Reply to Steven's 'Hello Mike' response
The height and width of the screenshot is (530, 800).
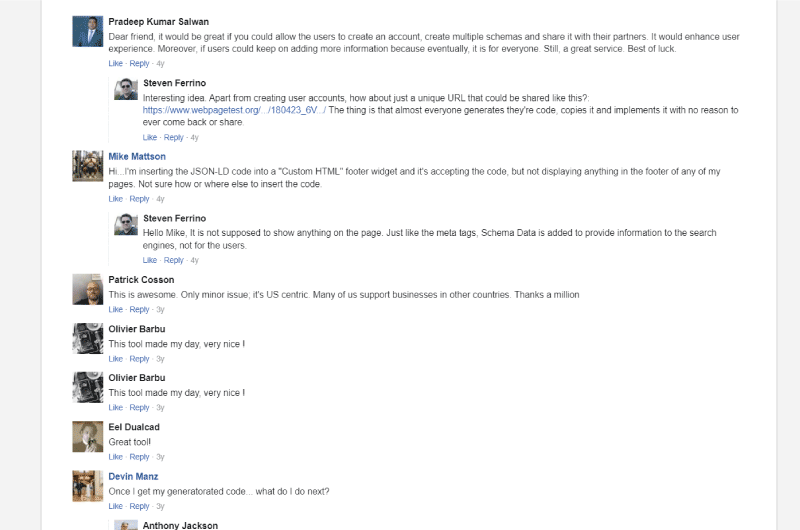(173, 260)
